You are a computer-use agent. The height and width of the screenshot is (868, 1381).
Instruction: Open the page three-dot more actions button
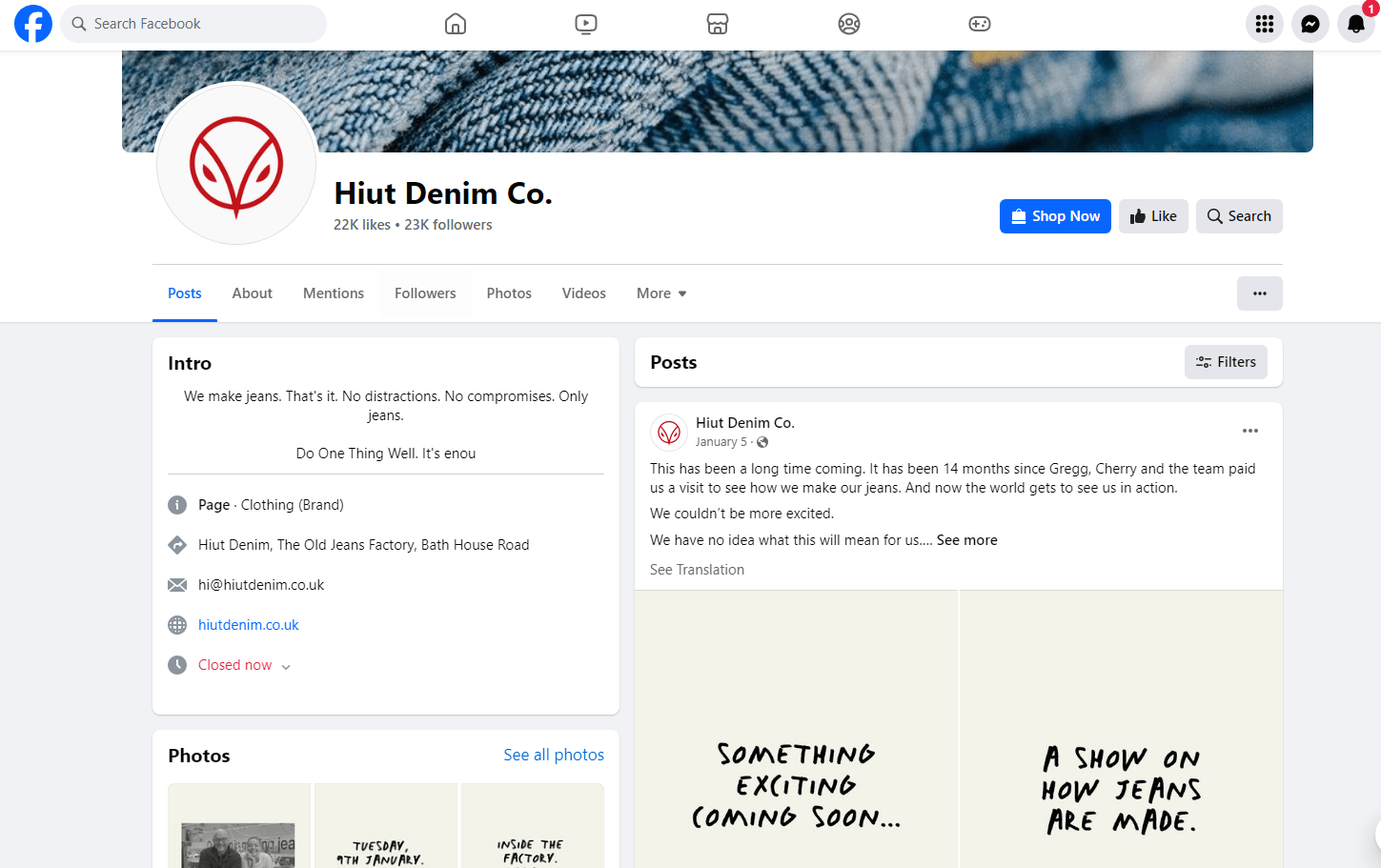(1260, 293)
